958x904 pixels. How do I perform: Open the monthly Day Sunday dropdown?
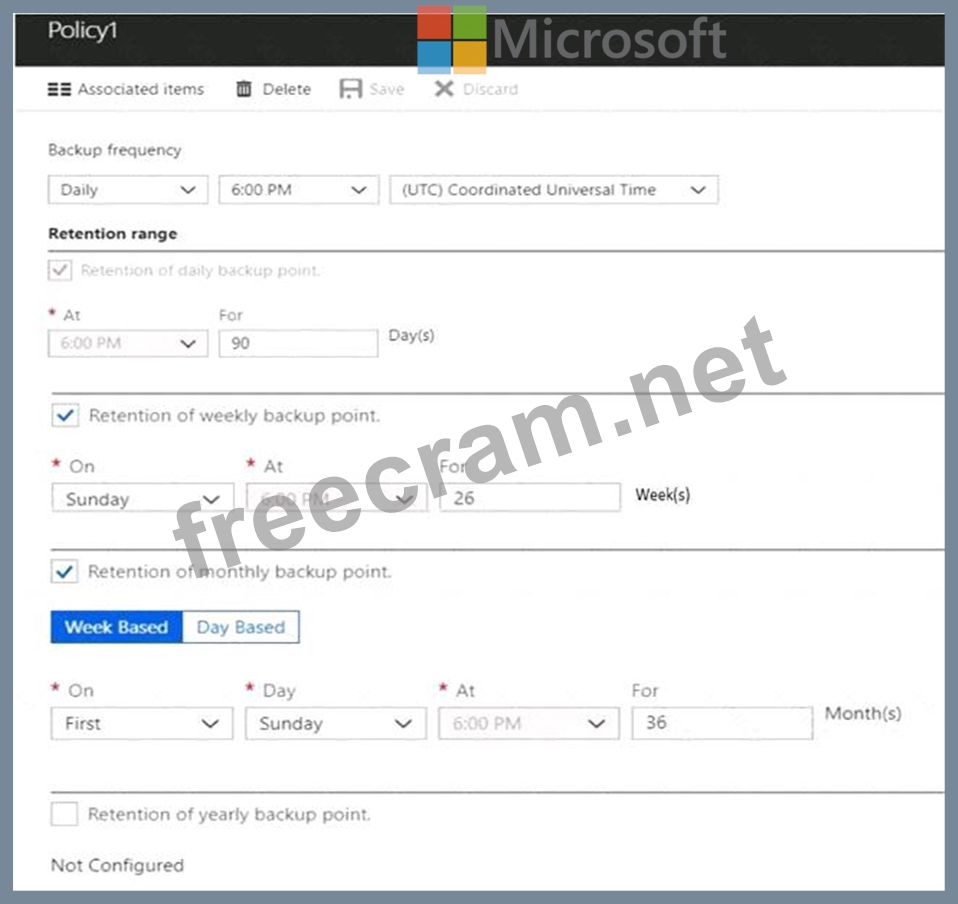335,723
